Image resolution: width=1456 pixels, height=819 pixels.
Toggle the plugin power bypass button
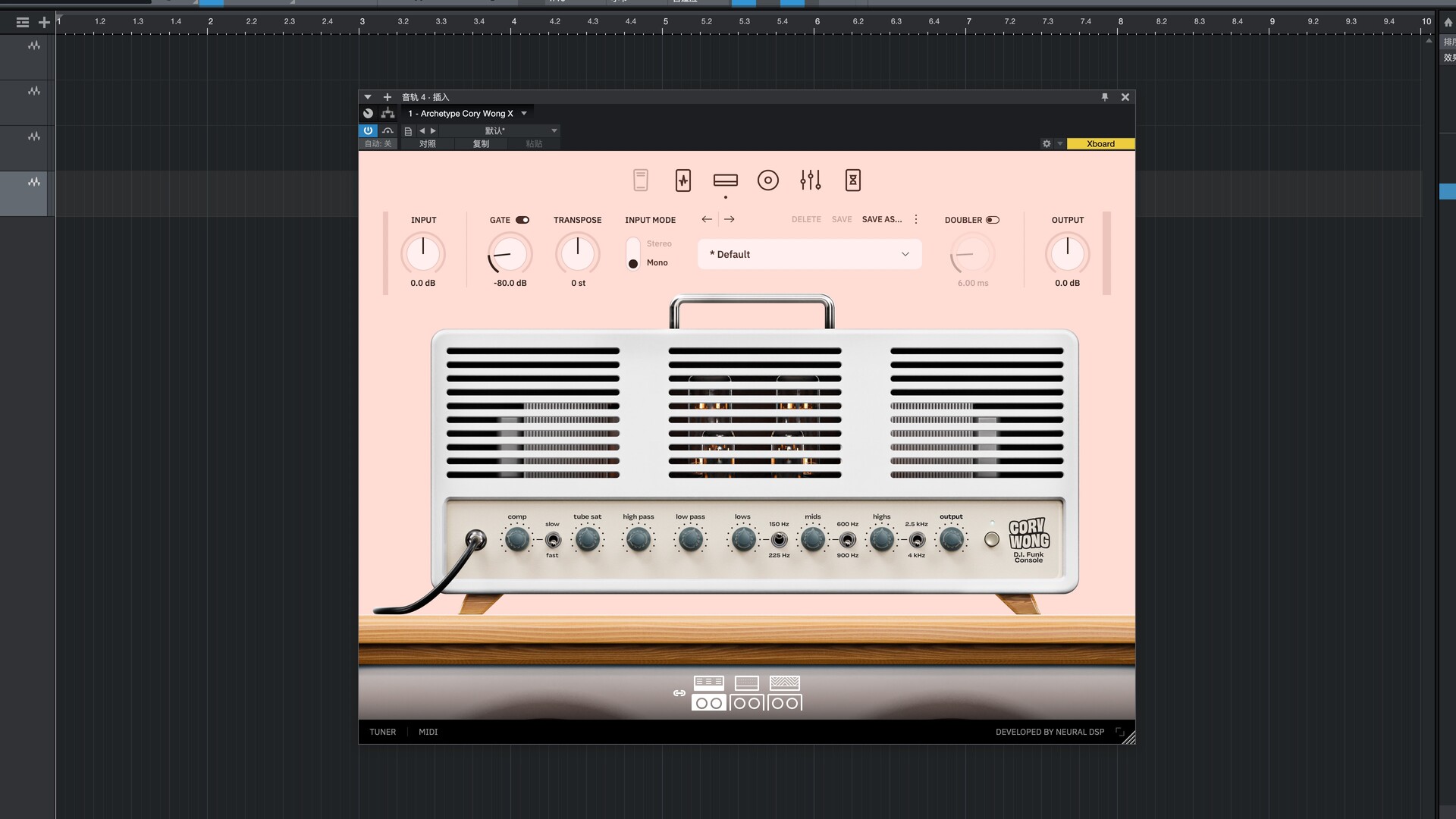point(368,130)
